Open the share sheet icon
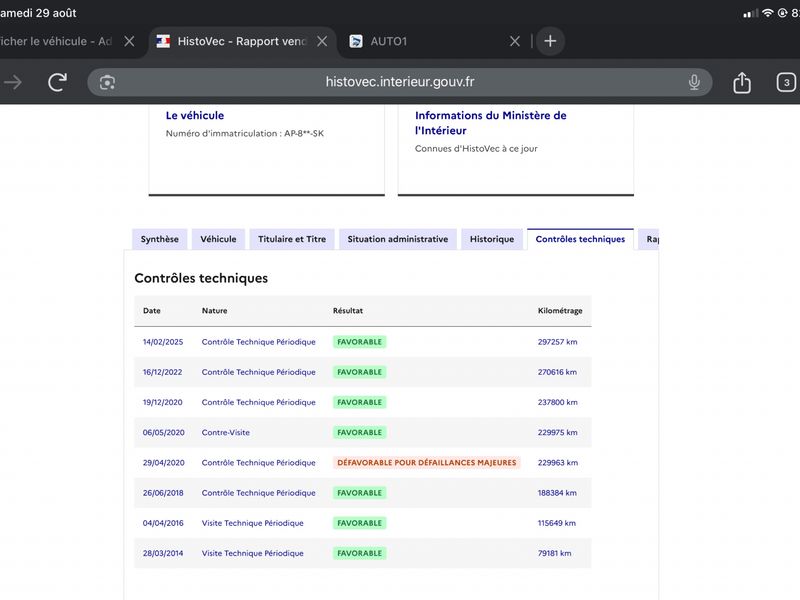 [742, 82]
